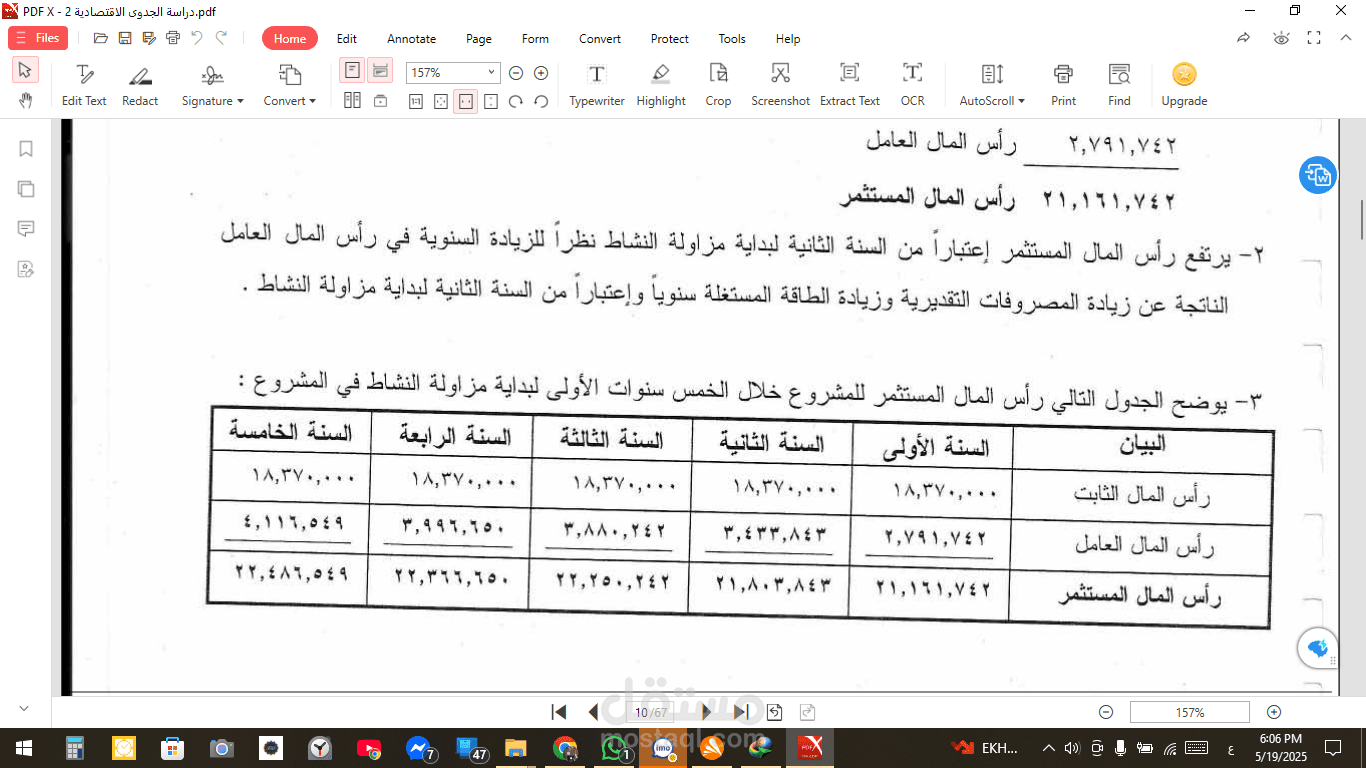Screen dimensions: 1366x768
Task: Set zoom to actual size 1:1
Action: (416, 101)
